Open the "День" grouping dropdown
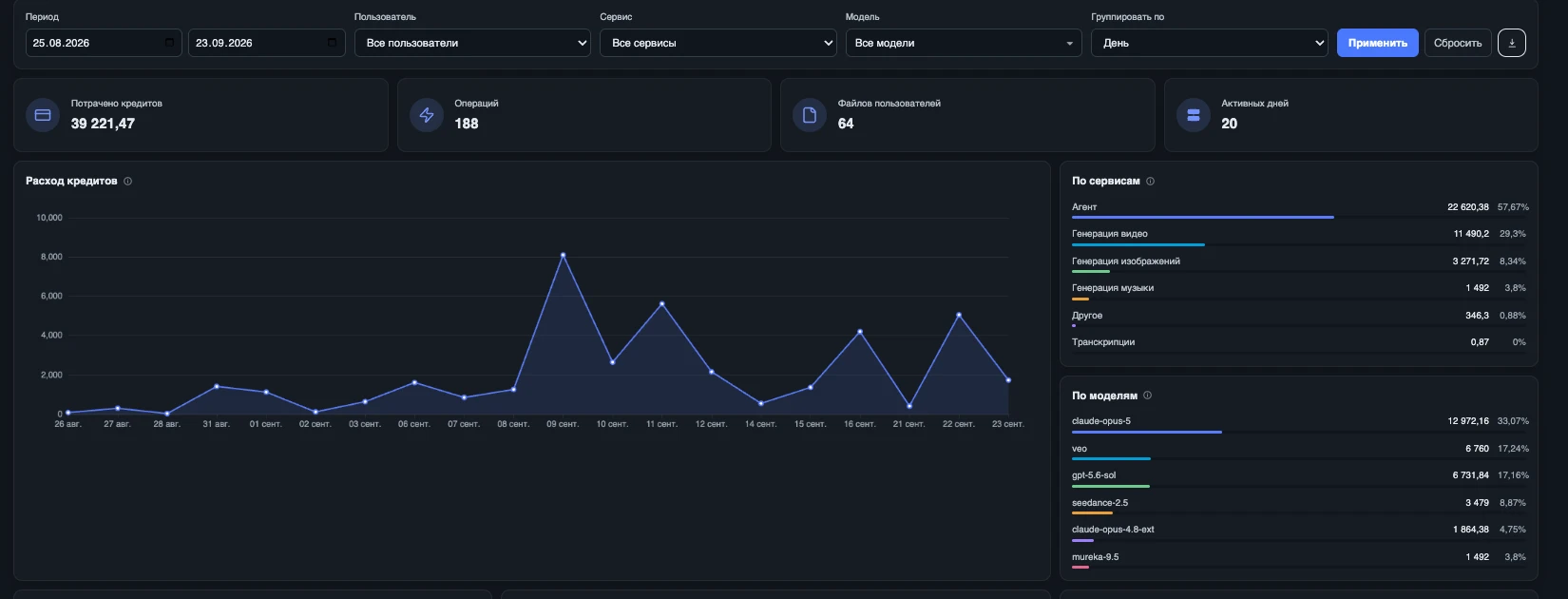 pos(1210,43)
